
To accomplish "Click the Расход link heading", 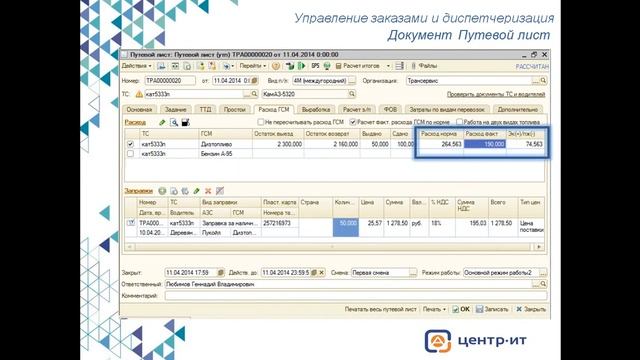I will click(x=135, y=122).
